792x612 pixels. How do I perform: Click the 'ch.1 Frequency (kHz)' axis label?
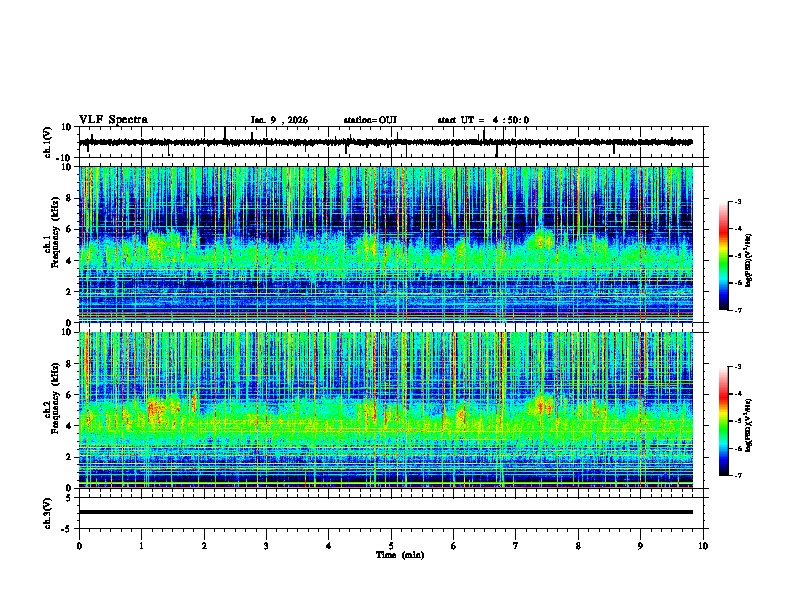click(52, 232)
